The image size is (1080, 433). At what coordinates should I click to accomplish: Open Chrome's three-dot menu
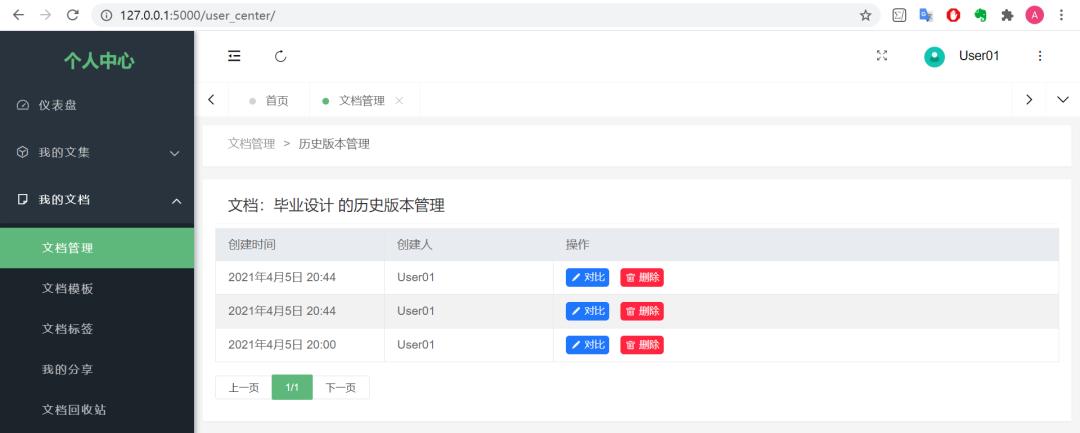coord(1061,15)
